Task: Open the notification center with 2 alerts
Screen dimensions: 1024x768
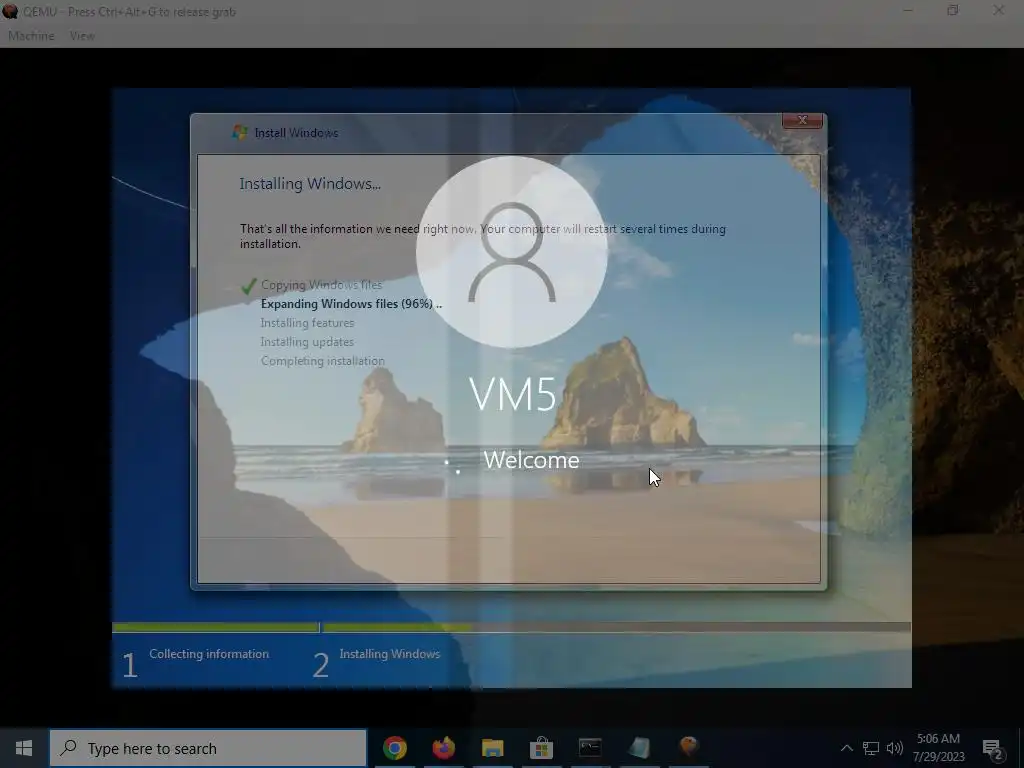Action: point(992,749)
